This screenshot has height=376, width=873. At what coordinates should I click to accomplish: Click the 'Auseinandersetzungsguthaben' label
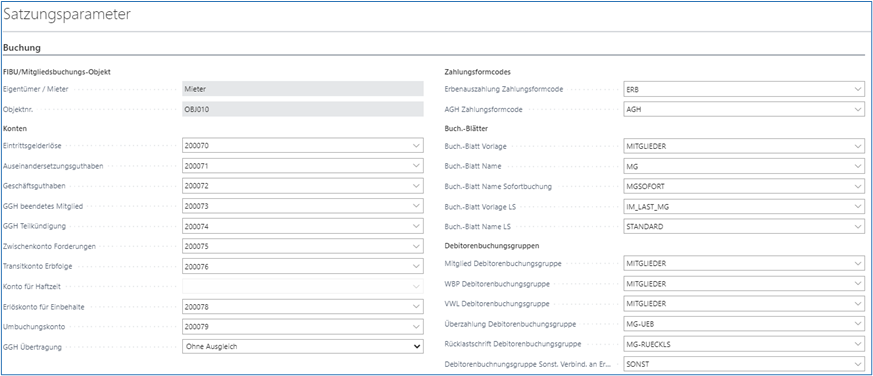pyautogui.click(x=53, y=166)
